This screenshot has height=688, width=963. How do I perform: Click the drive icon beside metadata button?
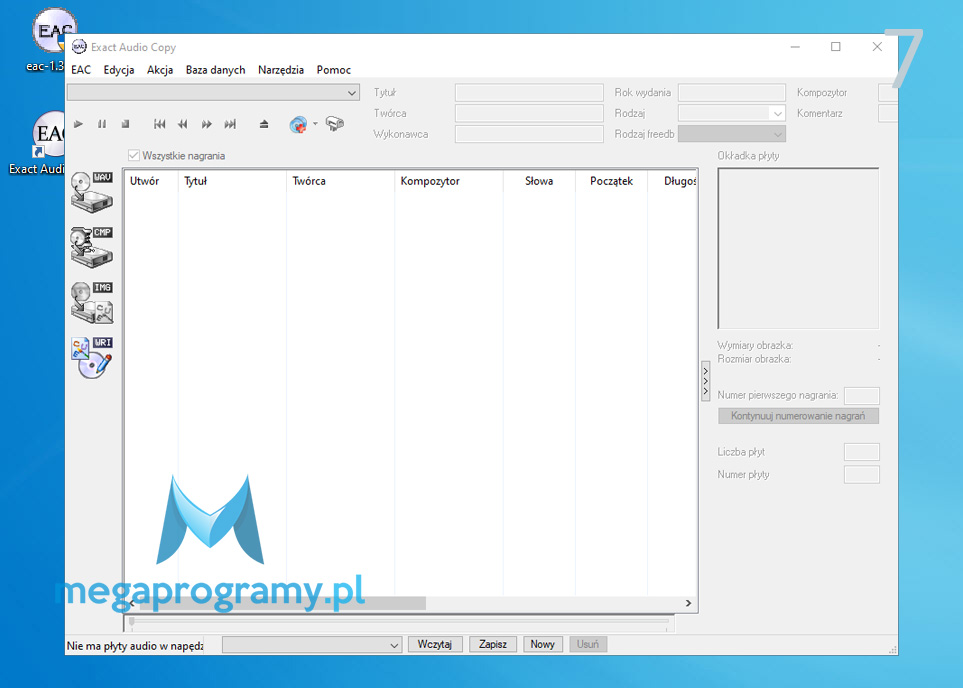point(335,124)
